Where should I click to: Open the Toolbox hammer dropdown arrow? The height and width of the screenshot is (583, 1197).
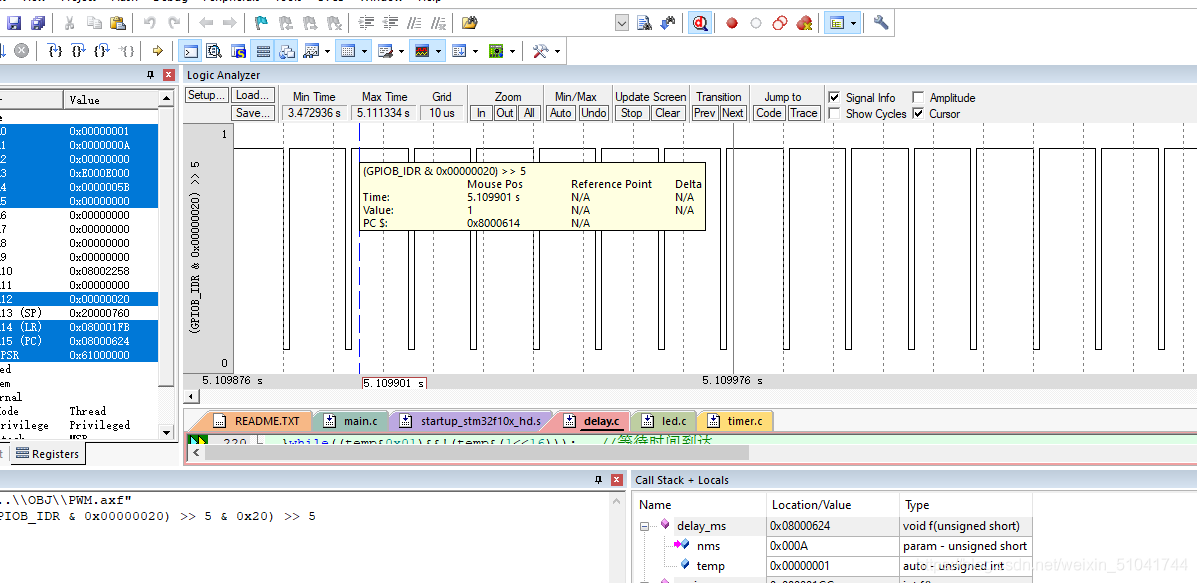(557, 51)
